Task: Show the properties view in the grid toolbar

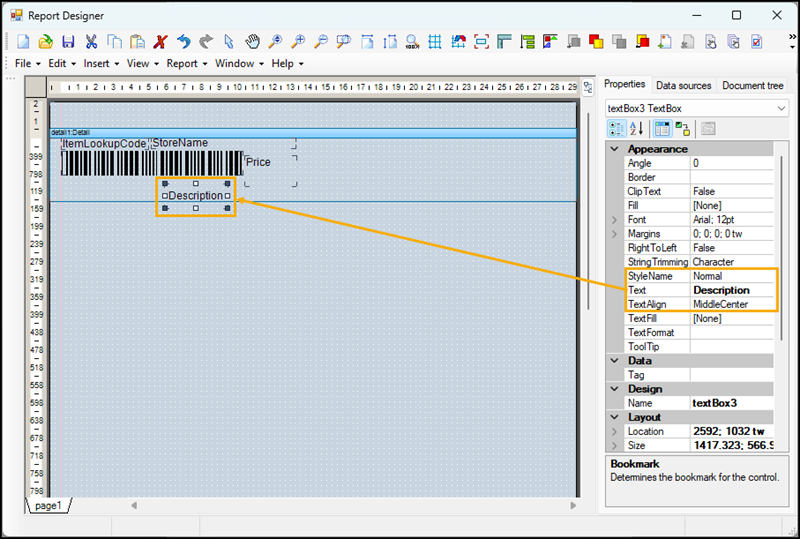Action: (x=662, y=129)
